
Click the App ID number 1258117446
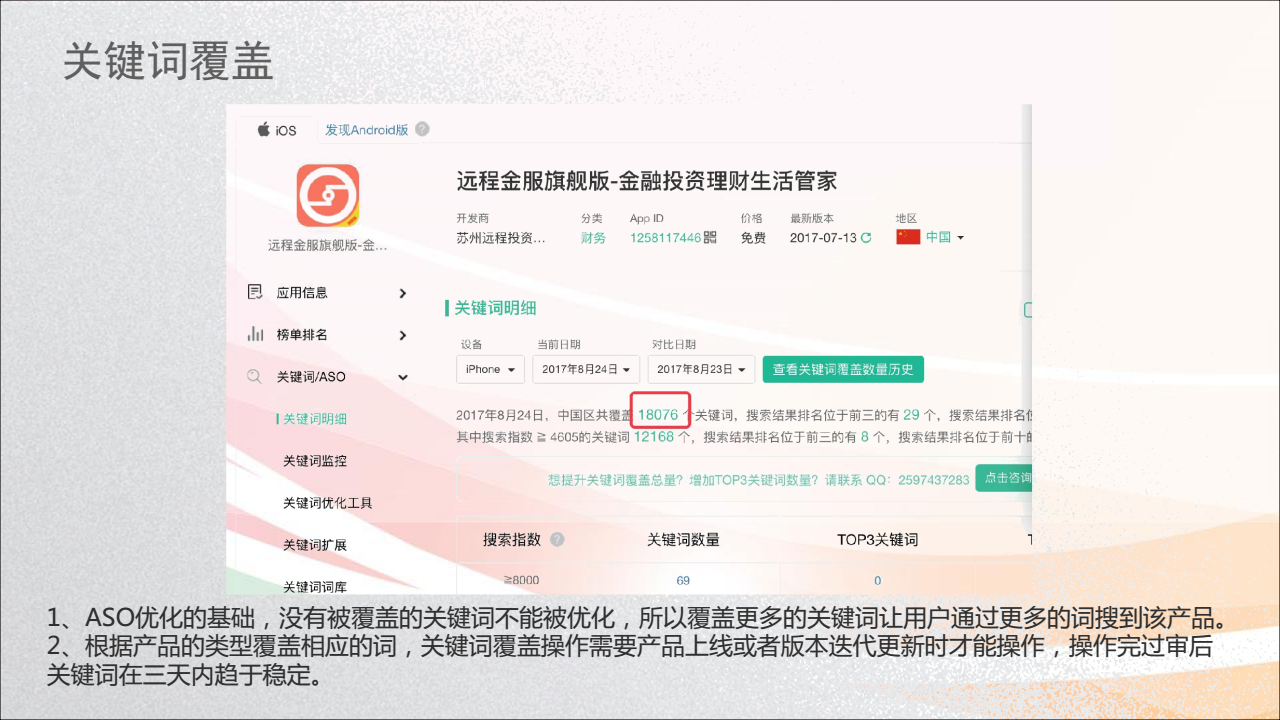[665, 238]
